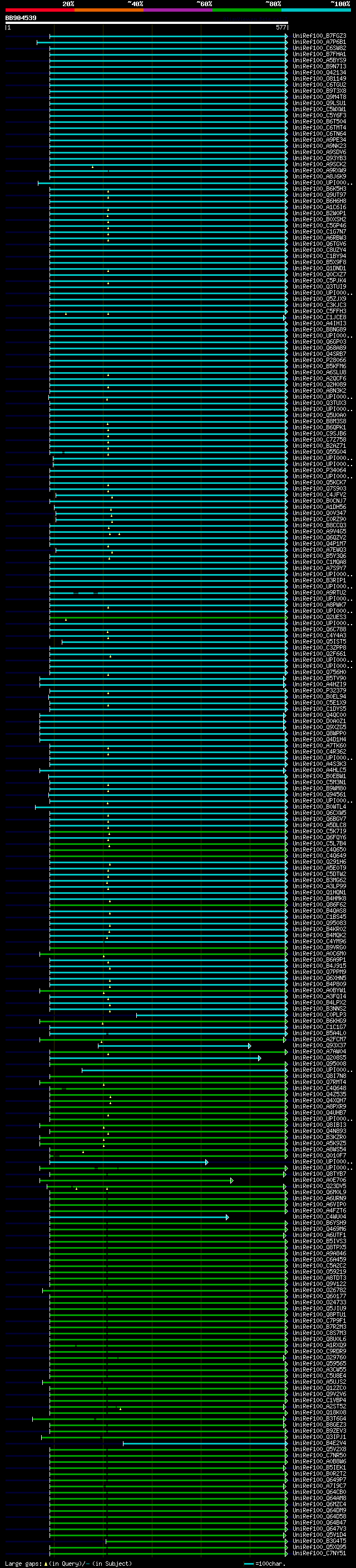Click the UniRef100_A9PE34 label

pyautogui.click(x=319, y=140)
